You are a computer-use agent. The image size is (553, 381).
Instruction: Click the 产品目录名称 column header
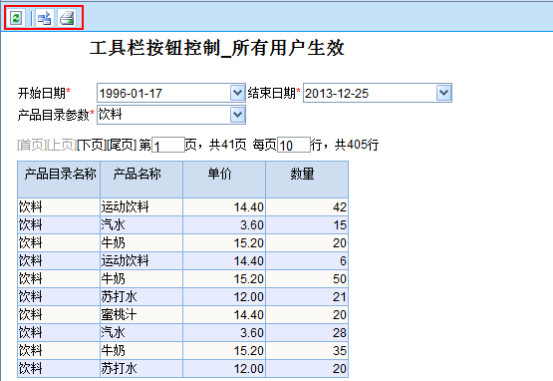[x=59, y=179]
